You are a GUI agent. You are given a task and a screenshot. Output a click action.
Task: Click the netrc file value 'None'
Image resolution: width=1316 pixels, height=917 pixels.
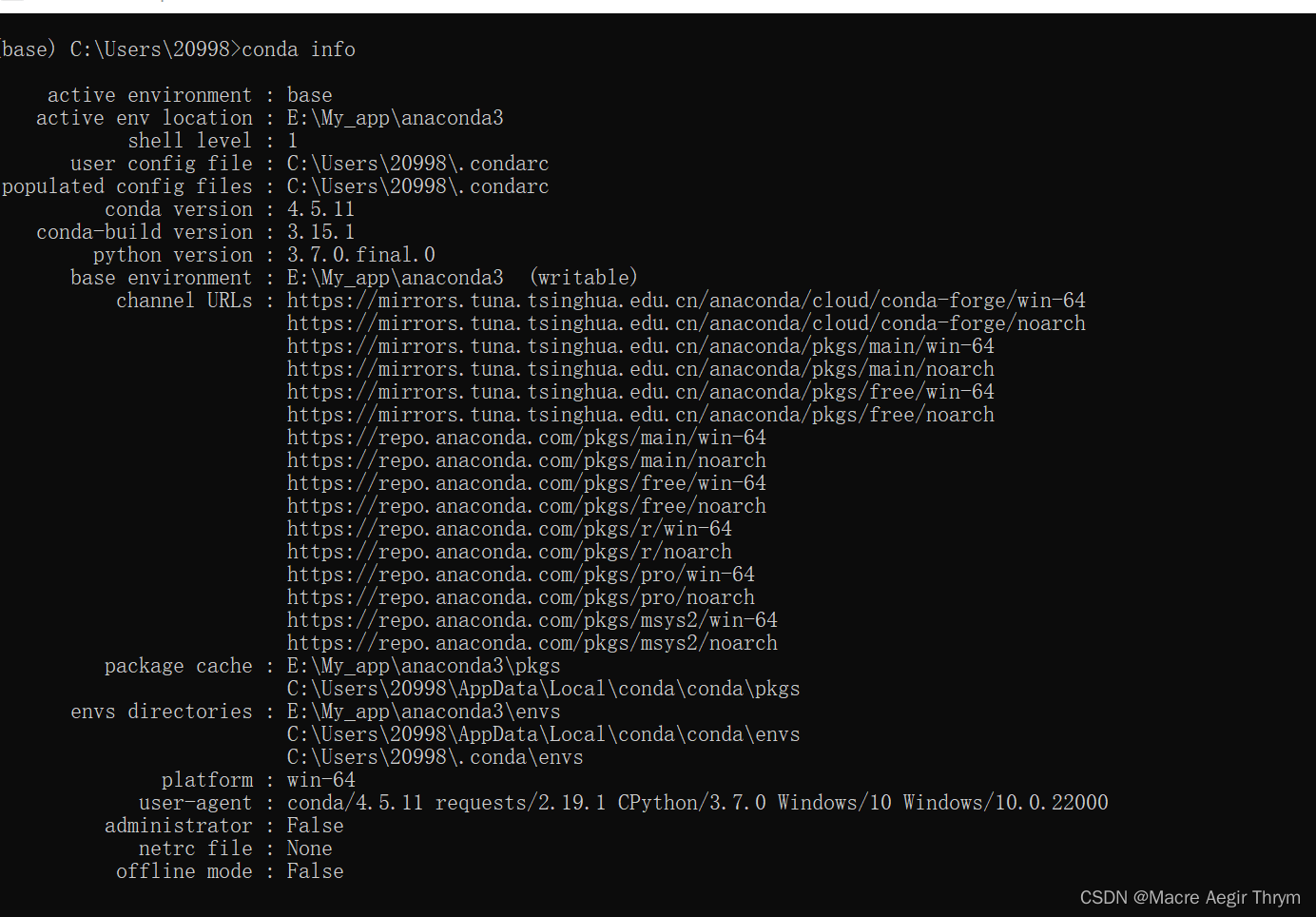point(310,849)
